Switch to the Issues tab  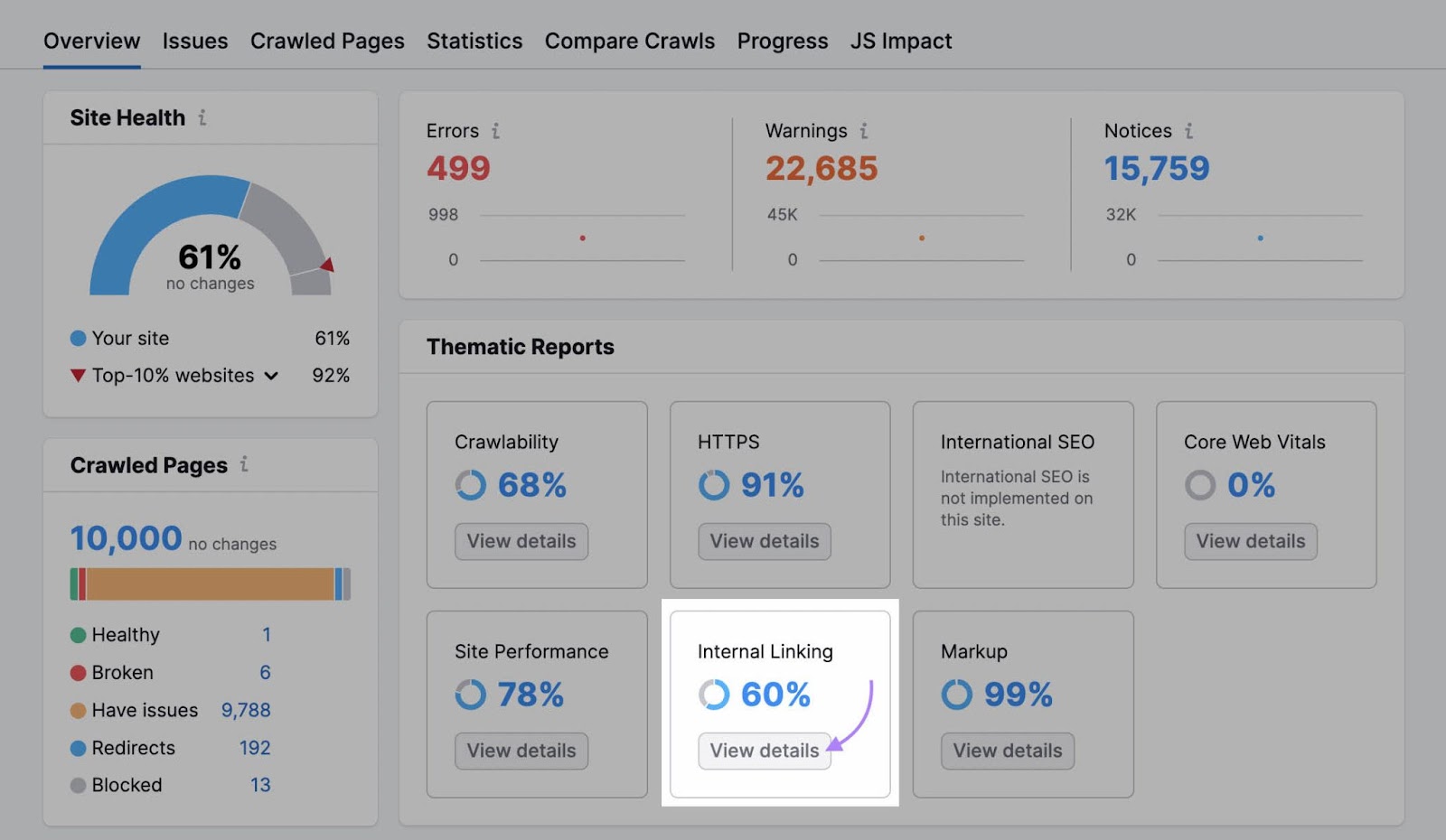click(x=194, y=41)
